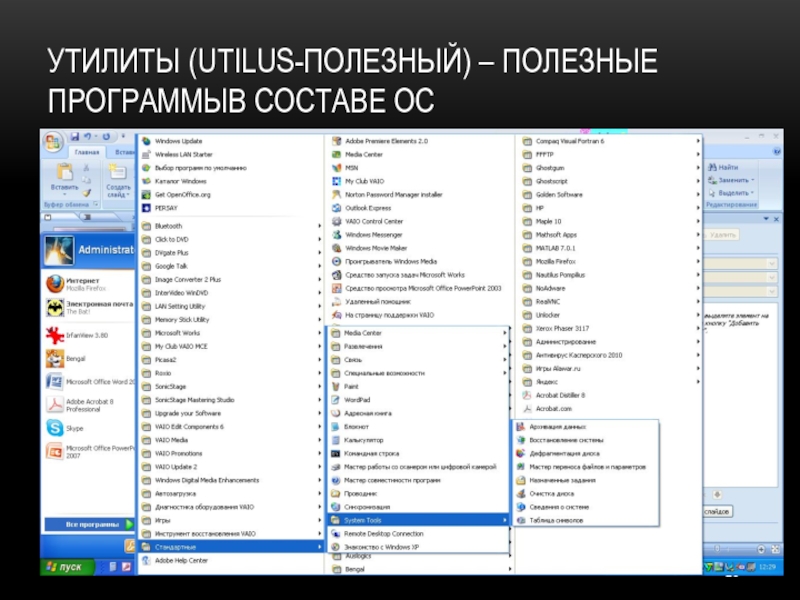800x600 pixels.
Task: Click the Все программы button
Action: 89,524
